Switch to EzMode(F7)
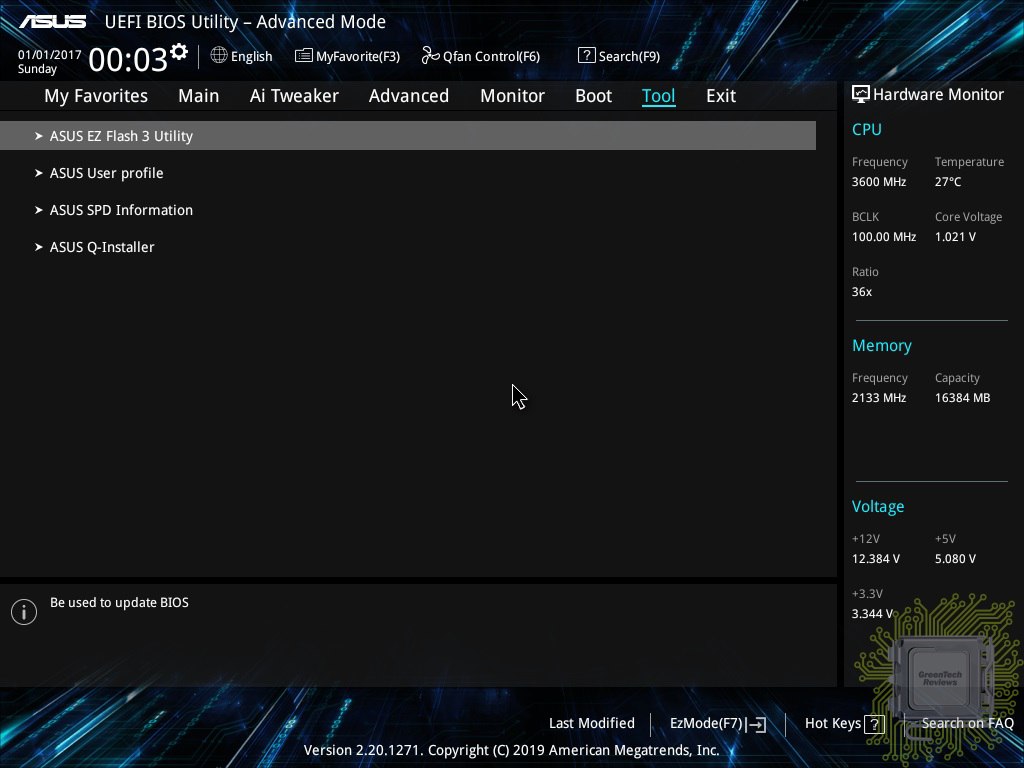Screen dimensions: 1024x768 (x=706, y=724)
